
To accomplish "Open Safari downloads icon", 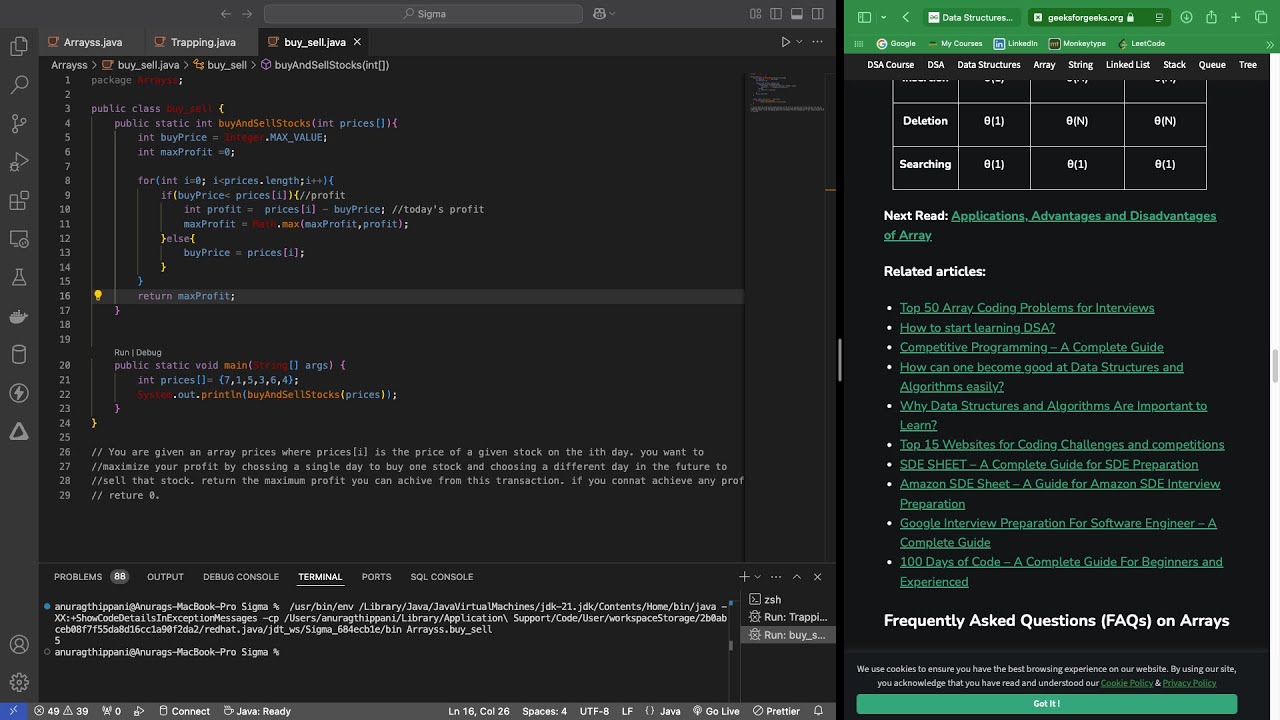I will (x=1186, y=17).
